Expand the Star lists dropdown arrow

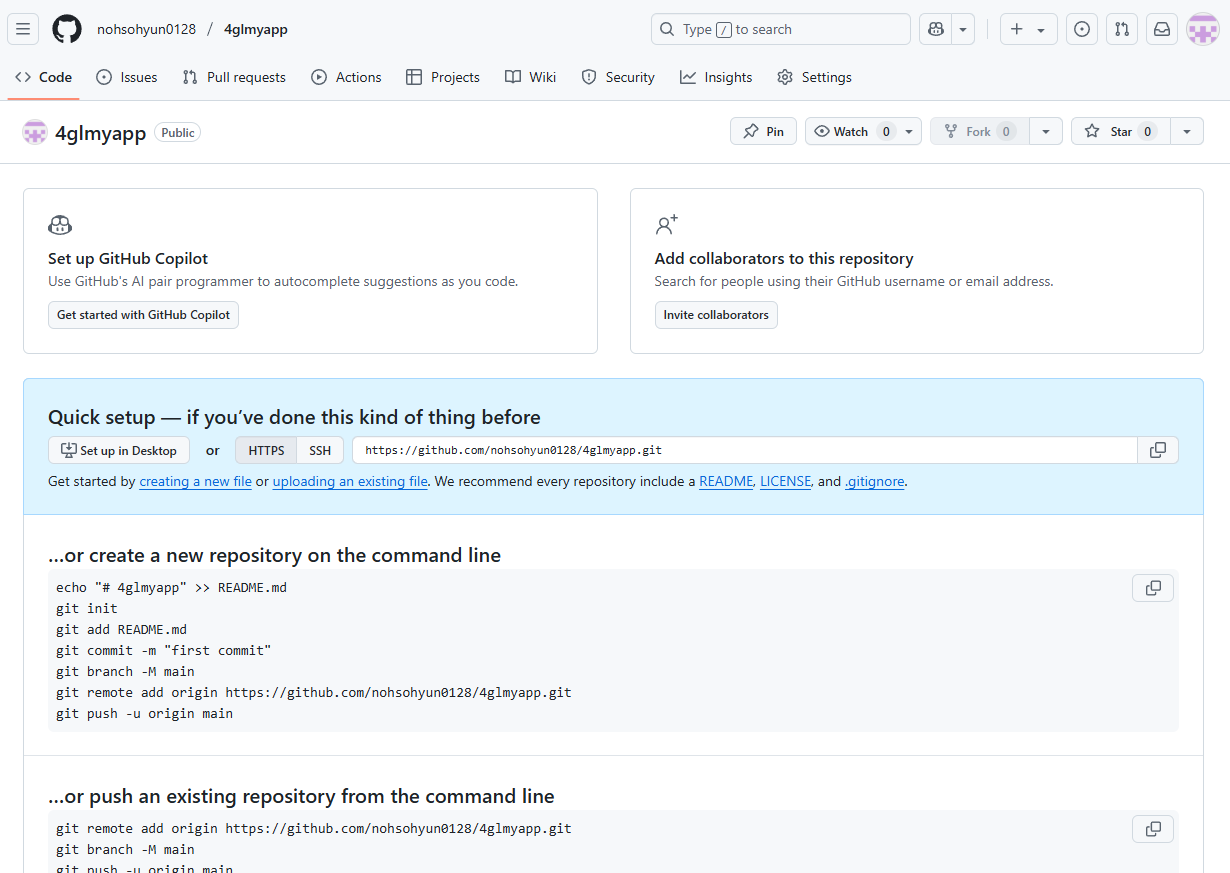[1186, 131]
